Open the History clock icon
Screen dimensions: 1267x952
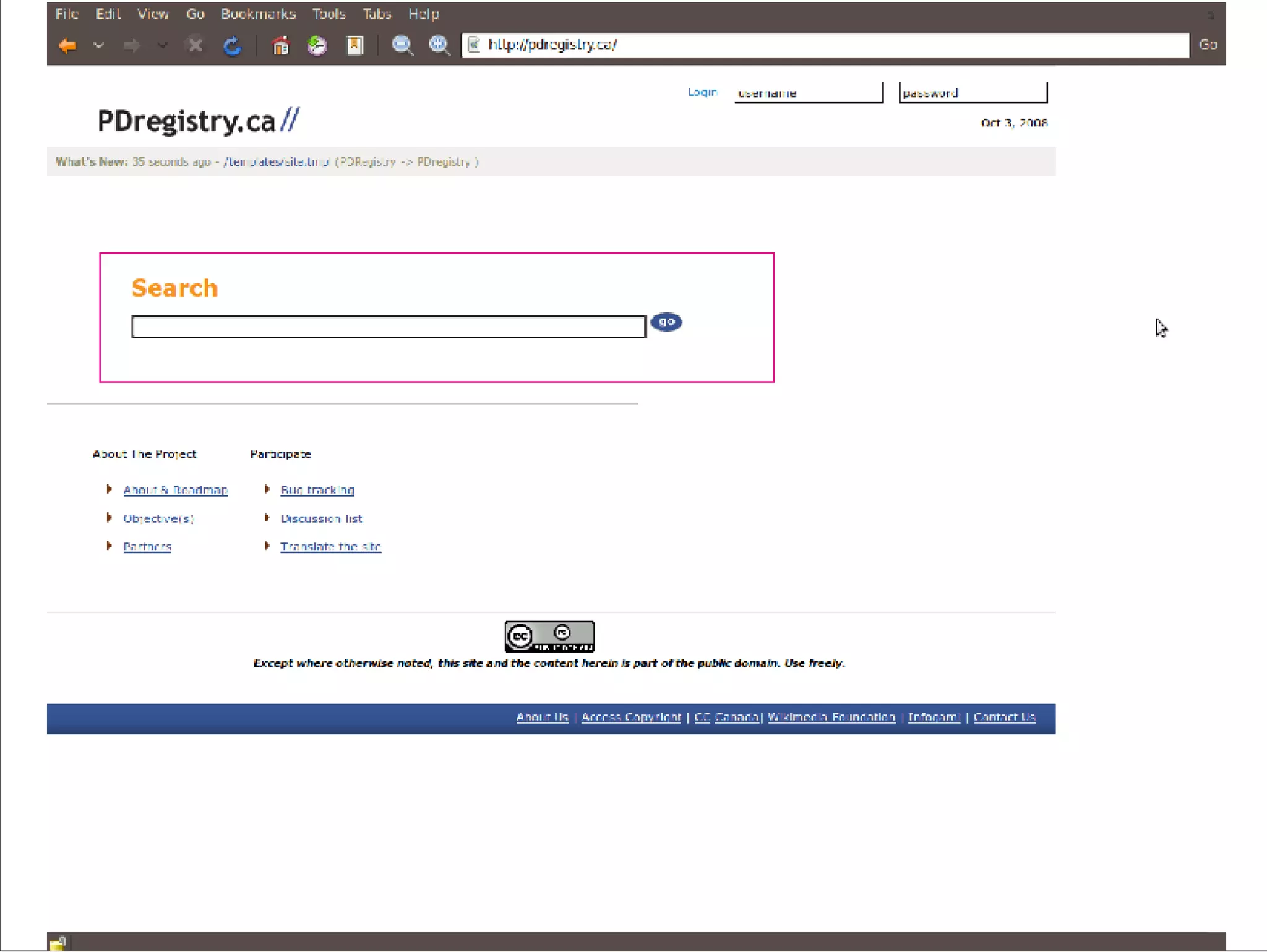coord(317,45)
